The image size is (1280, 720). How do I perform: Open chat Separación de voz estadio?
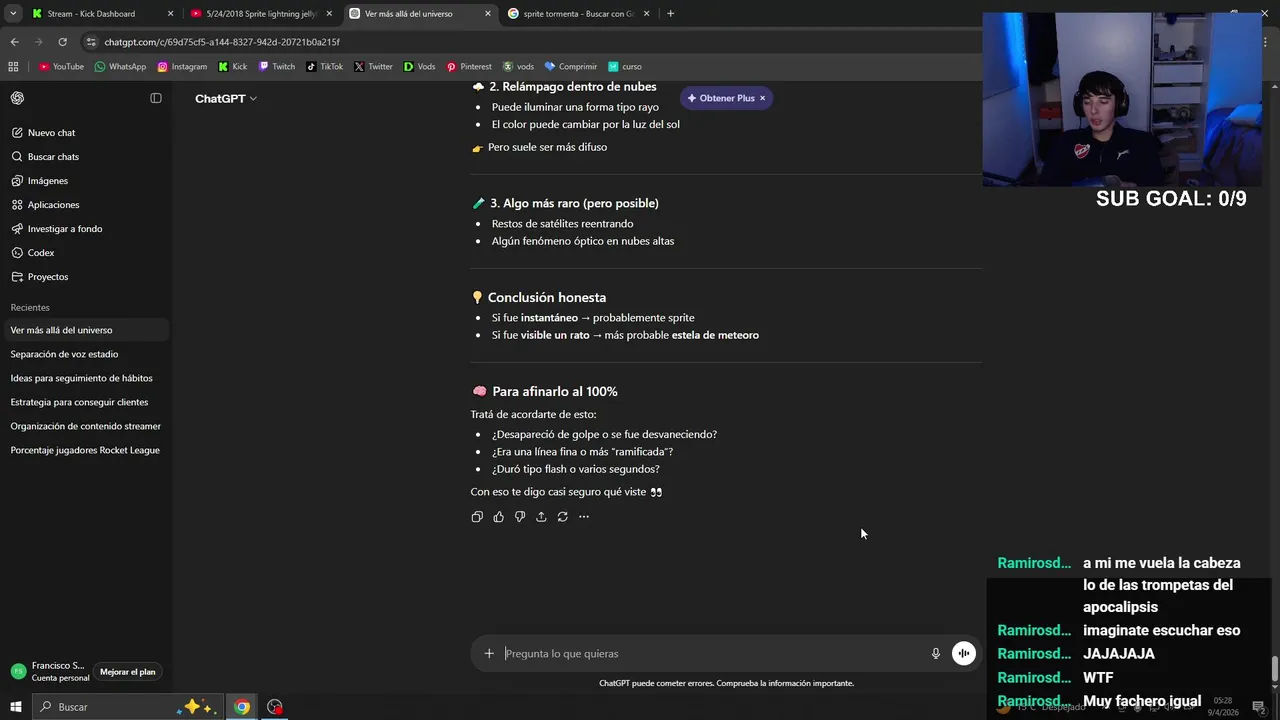point(85,354)
